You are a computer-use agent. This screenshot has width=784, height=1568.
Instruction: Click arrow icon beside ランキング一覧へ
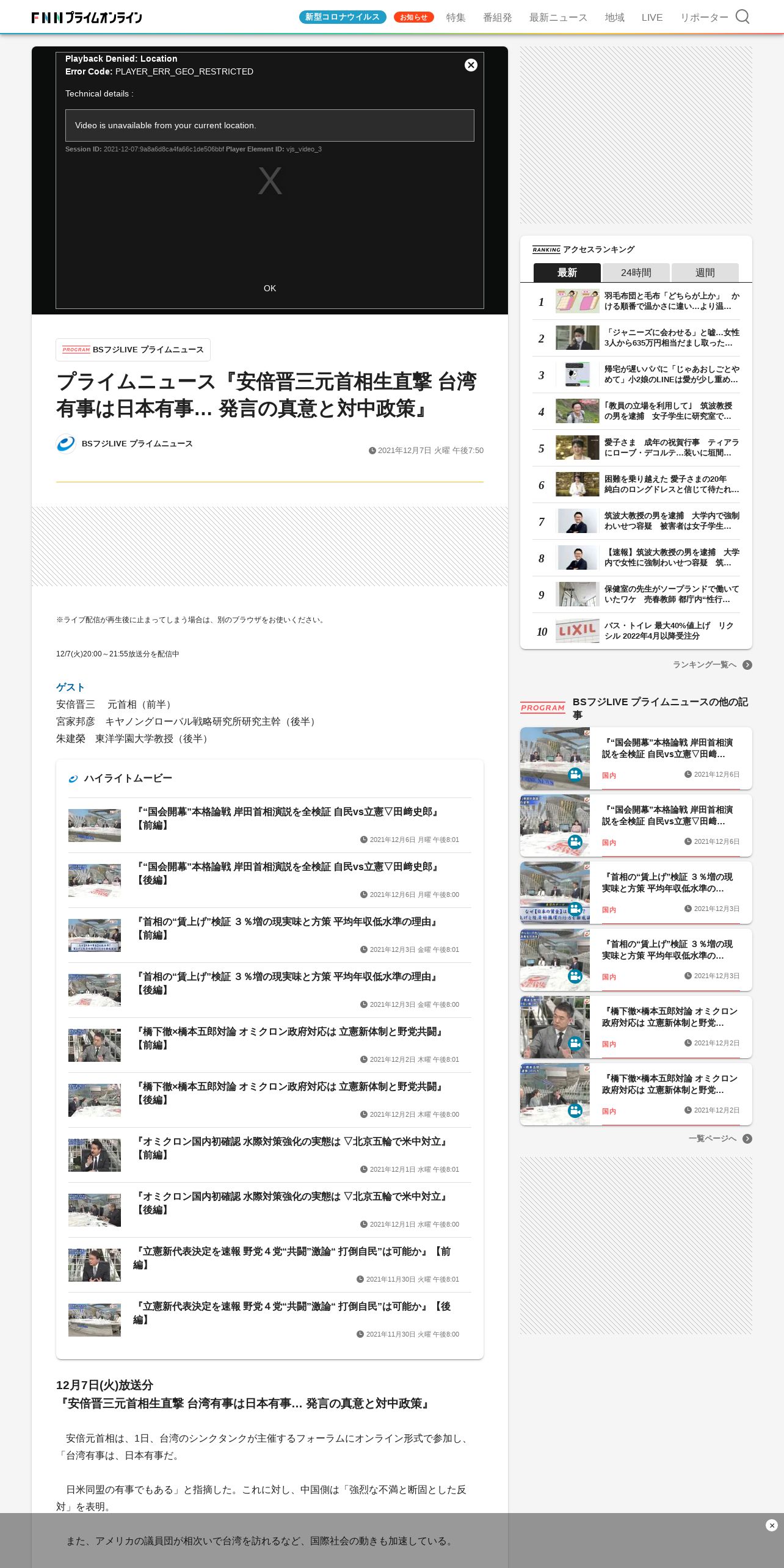point(747,665)
